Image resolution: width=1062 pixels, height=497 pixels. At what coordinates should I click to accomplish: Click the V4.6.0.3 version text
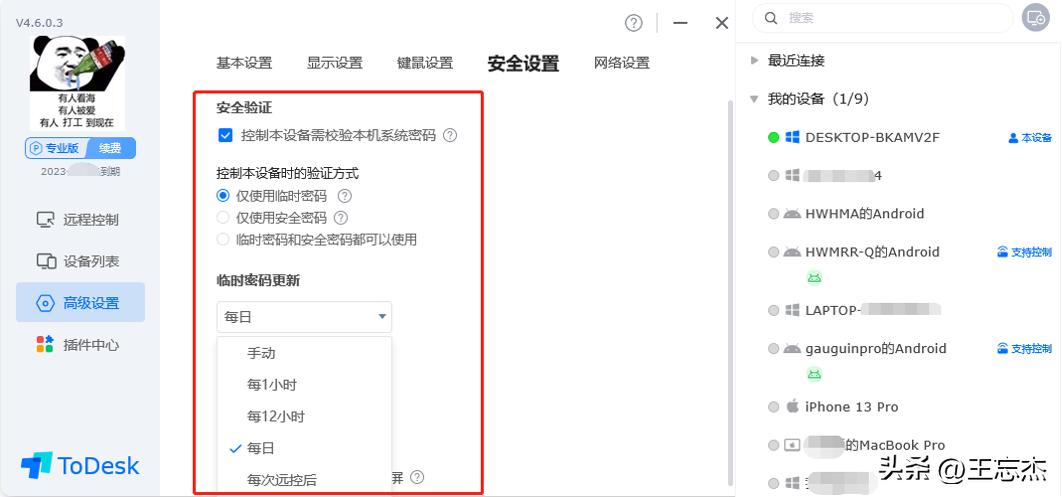40,22
